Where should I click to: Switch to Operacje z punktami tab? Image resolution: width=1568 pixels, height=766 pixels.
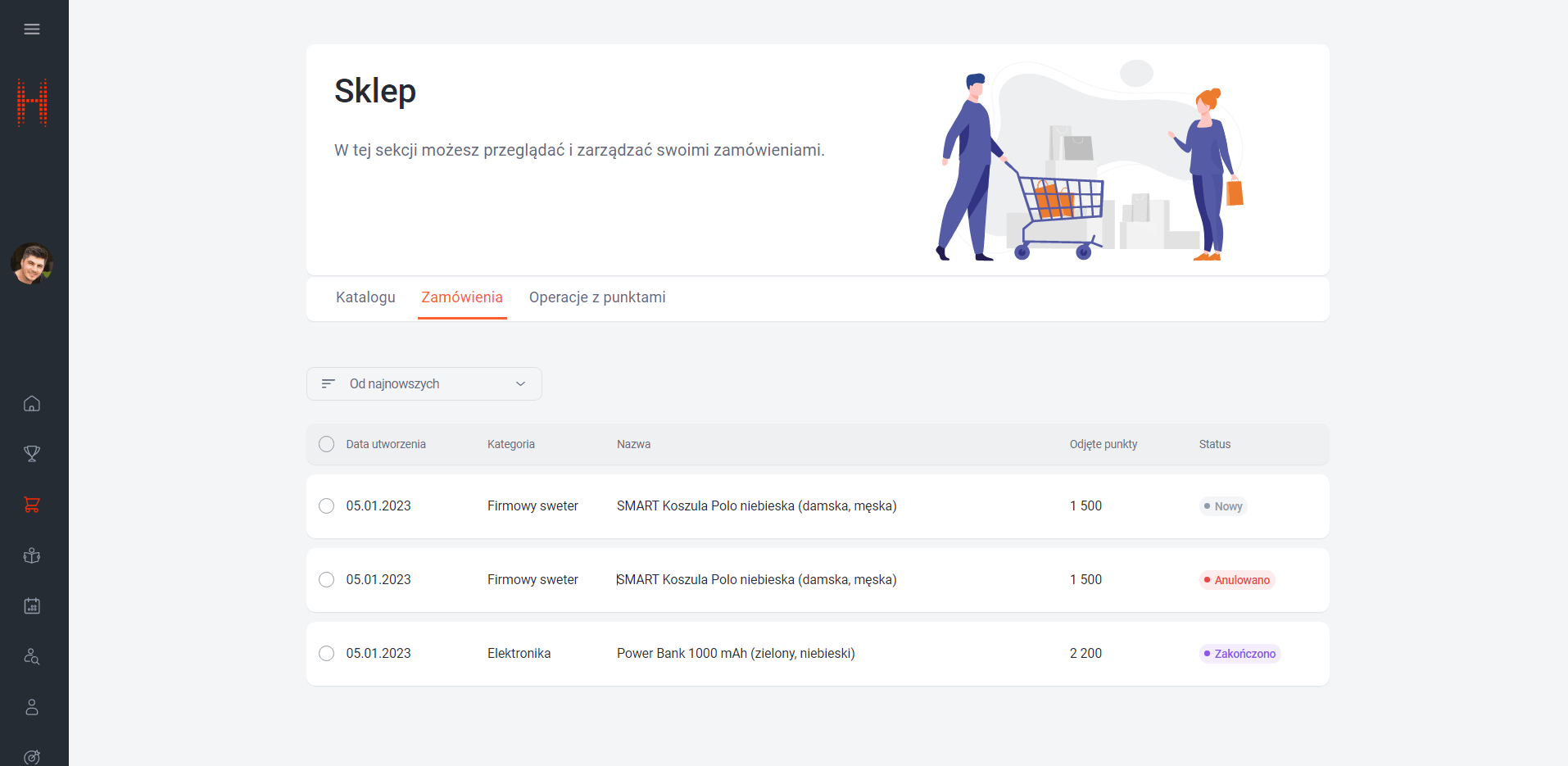tap(597, 297)
